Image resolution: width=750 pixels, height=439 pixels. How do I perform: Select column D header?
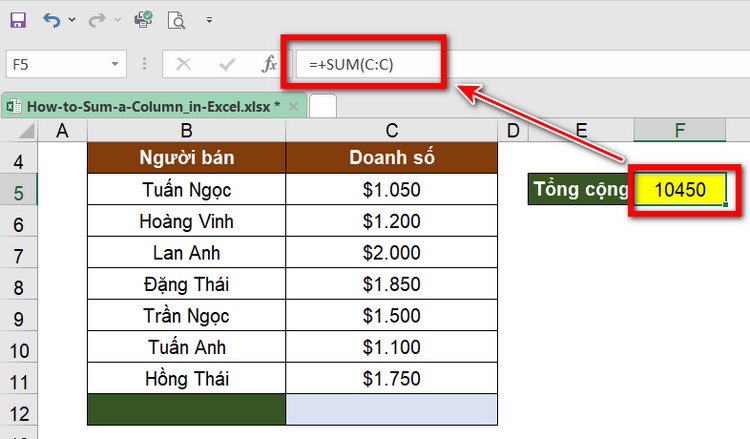pos(513,130)
